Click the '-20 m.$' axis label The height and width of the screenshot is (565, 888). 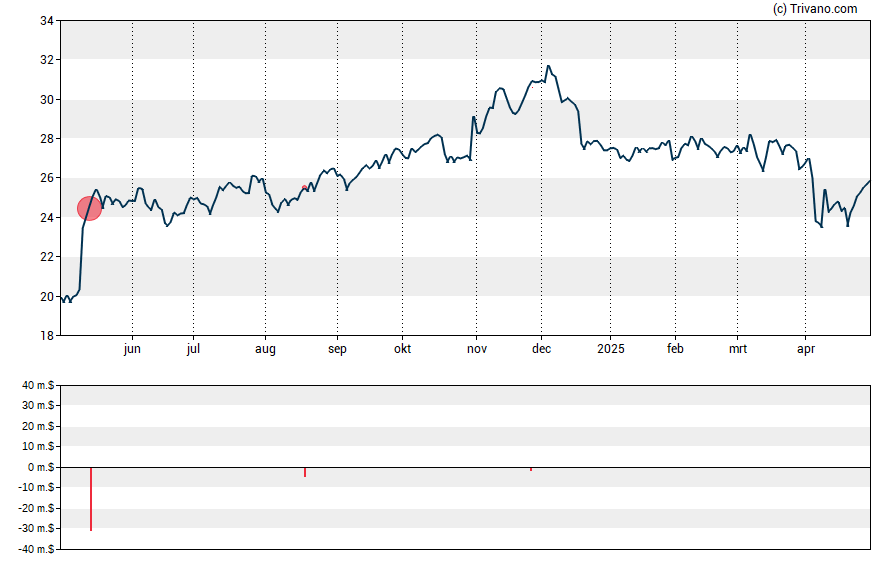(x=36, y=508)
